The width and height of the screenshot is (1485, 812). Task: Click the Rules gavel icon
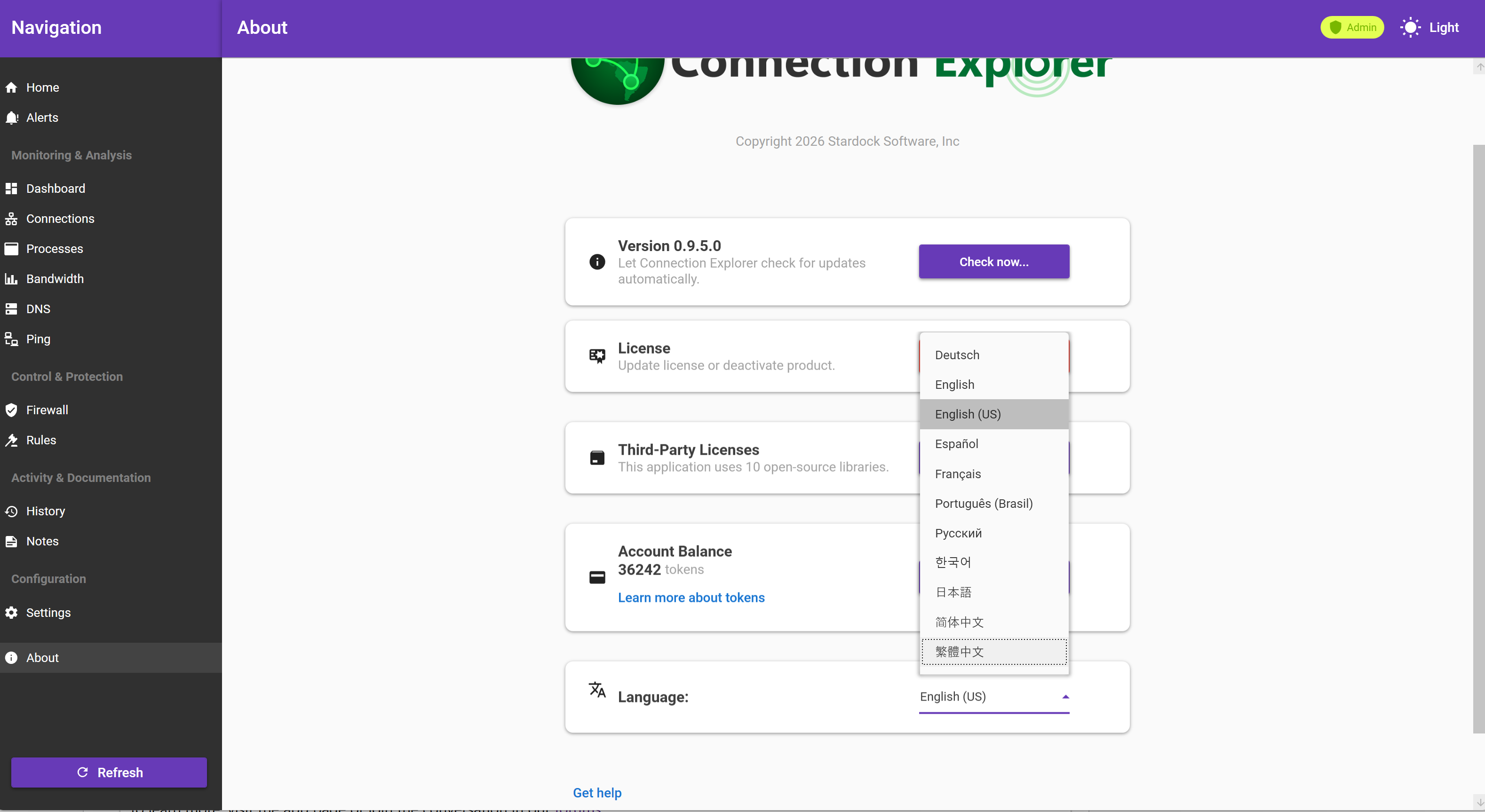pos(11,440)
